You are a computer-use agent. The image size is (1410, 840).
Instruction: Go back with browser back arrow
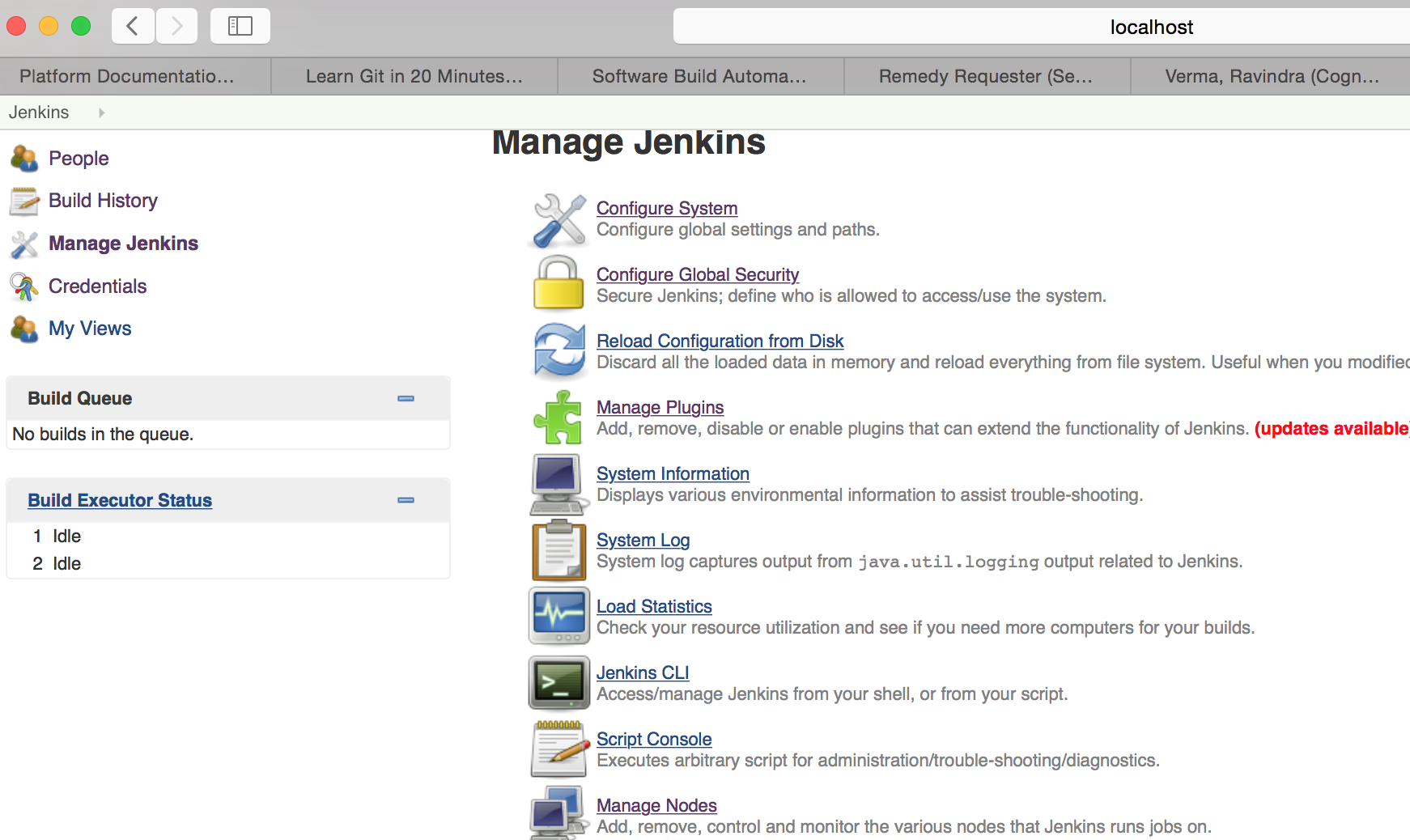click(x=133, y=26)
